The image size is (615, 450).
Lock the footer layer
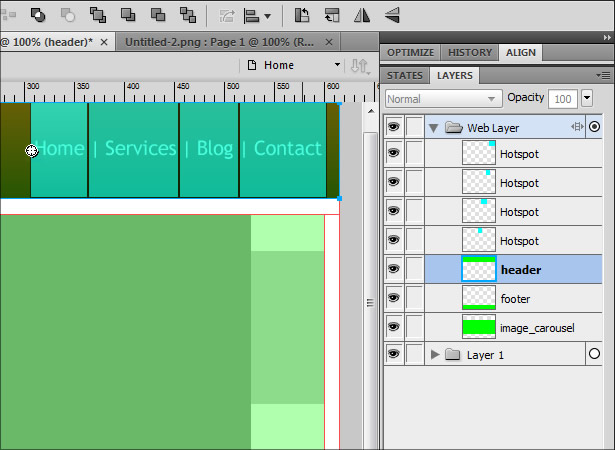414,298
